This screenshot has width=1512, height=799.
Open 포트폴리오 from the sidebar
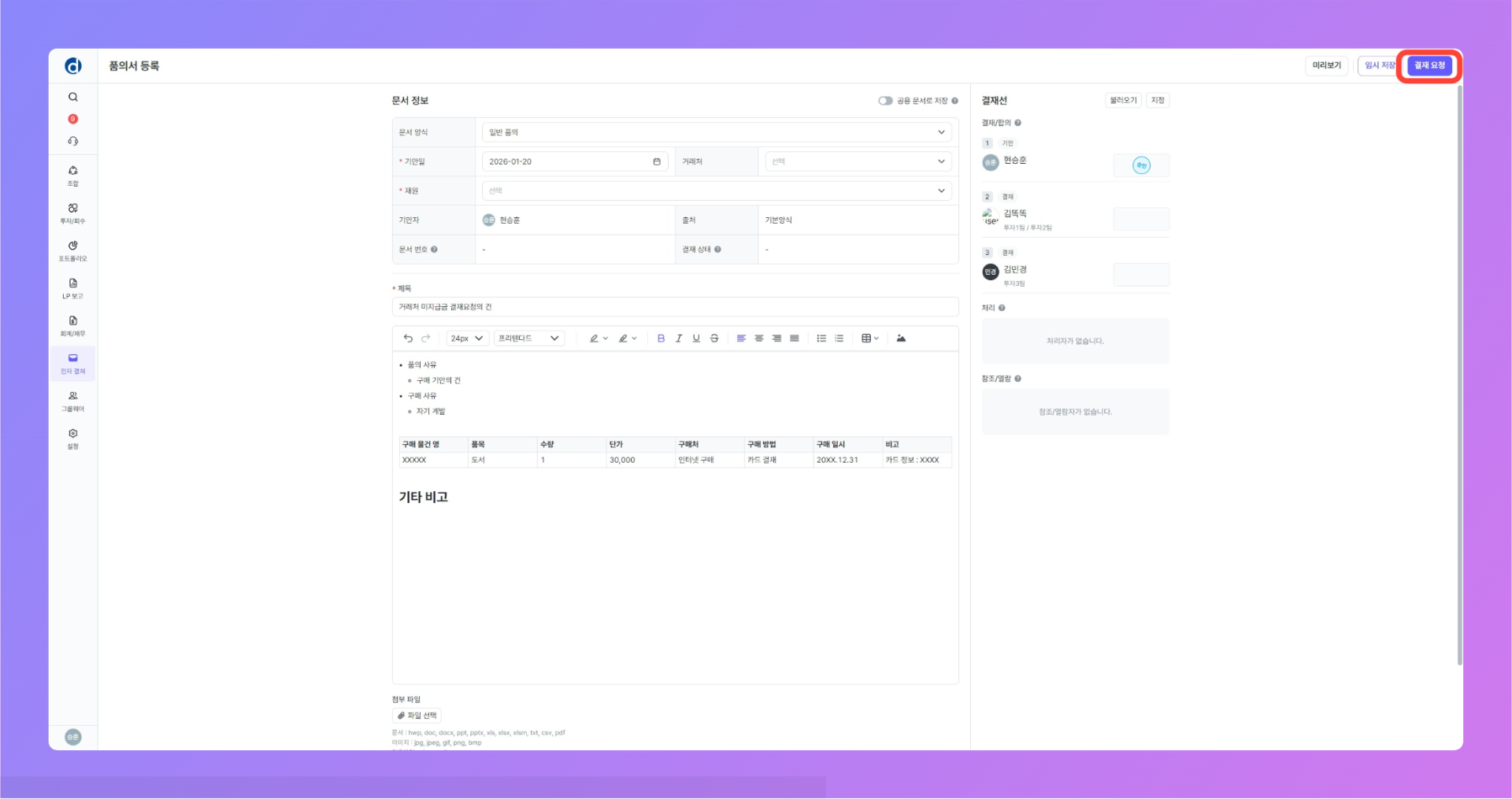[72, 251]
